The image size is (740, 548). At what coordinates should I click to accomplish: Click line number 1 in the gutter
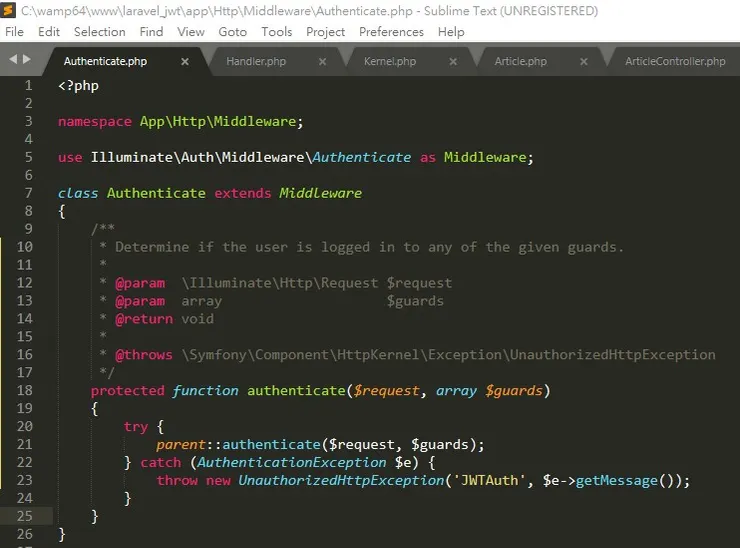pos(28,85)
